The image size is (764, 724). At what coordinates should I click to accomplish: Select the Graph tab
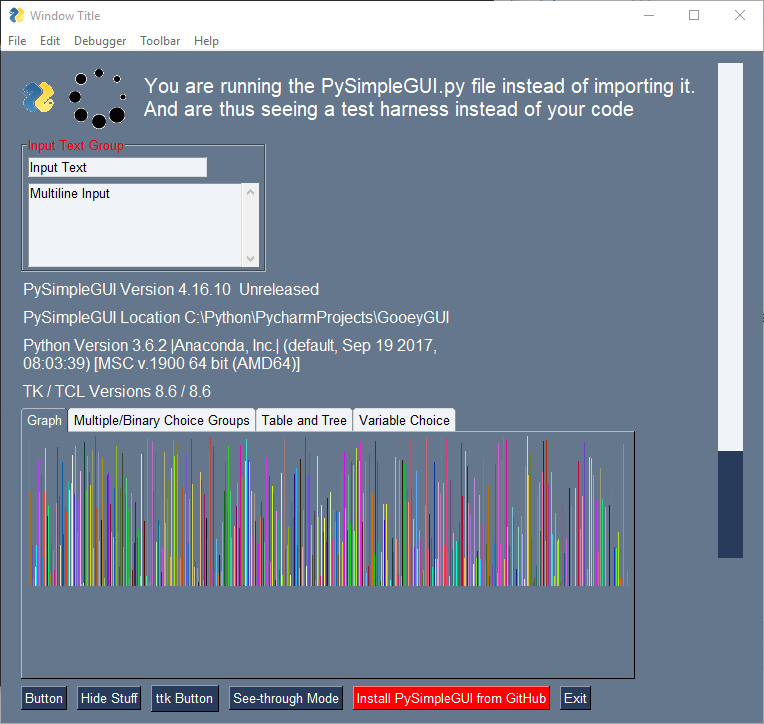(x=44, y=420)
